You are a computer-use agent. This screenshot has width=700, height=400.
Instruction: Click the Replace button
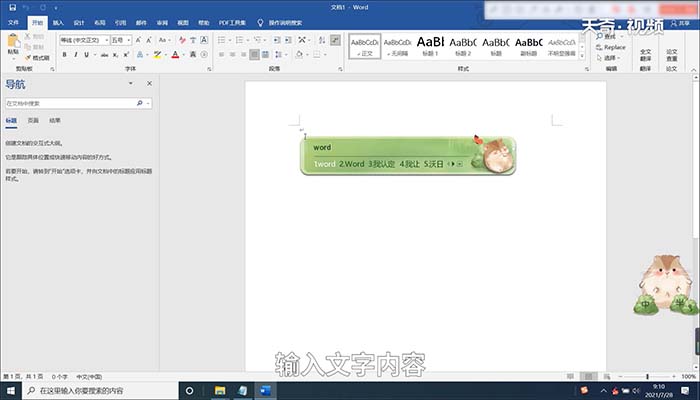[x=611, y=47]
